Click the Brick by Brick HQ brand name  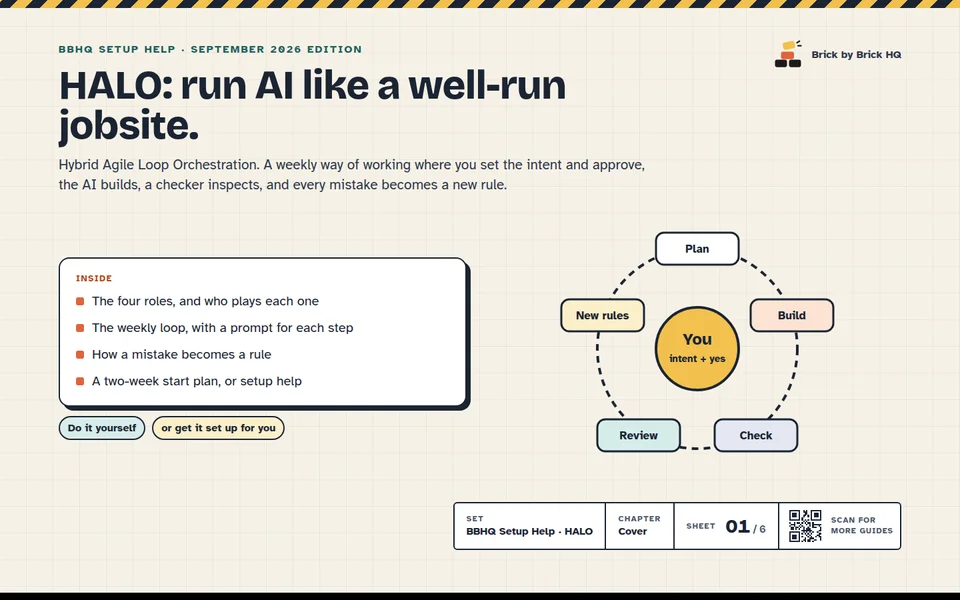856,54
